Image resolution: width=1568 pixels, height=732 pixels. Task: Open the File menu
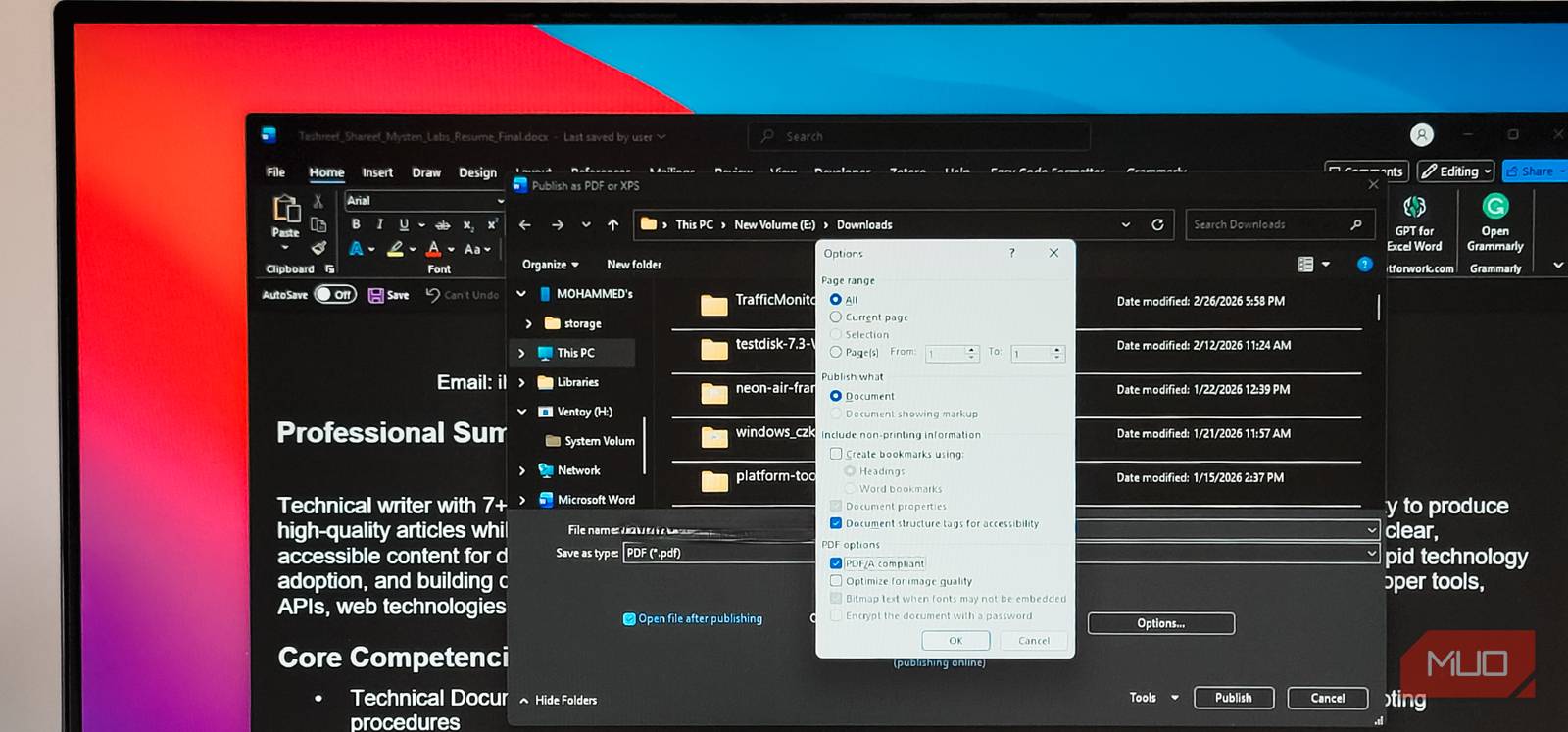tap(276, 172)
